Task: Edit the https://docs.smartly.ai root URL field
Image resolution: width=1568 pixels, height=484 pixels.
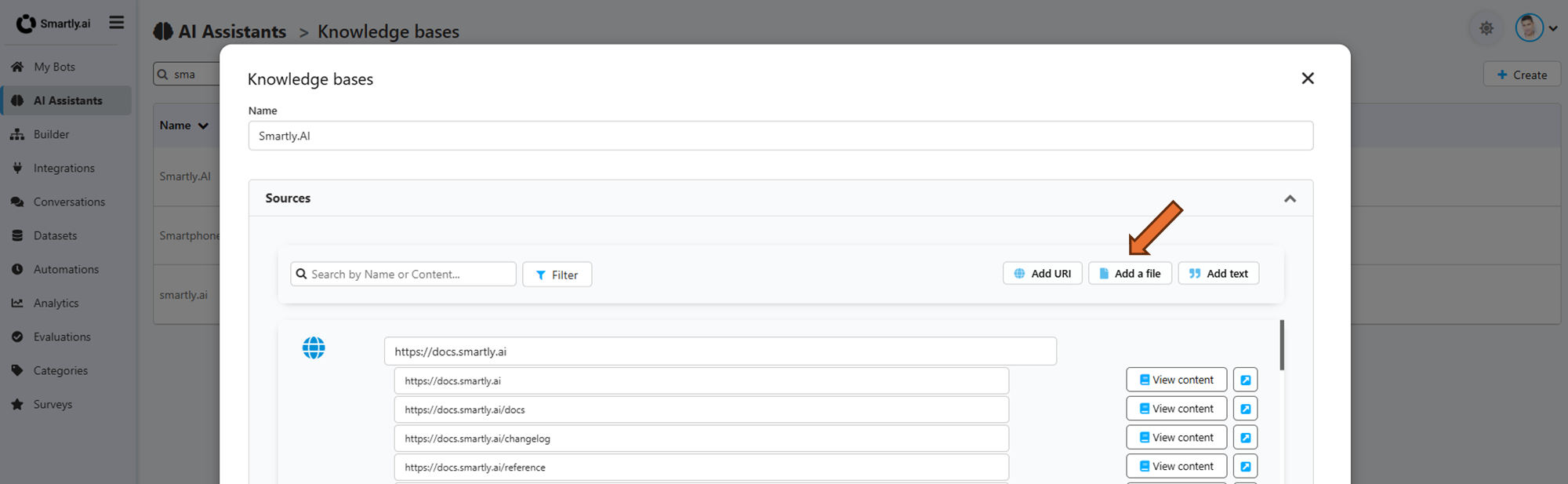Action: tap(720, 351)
